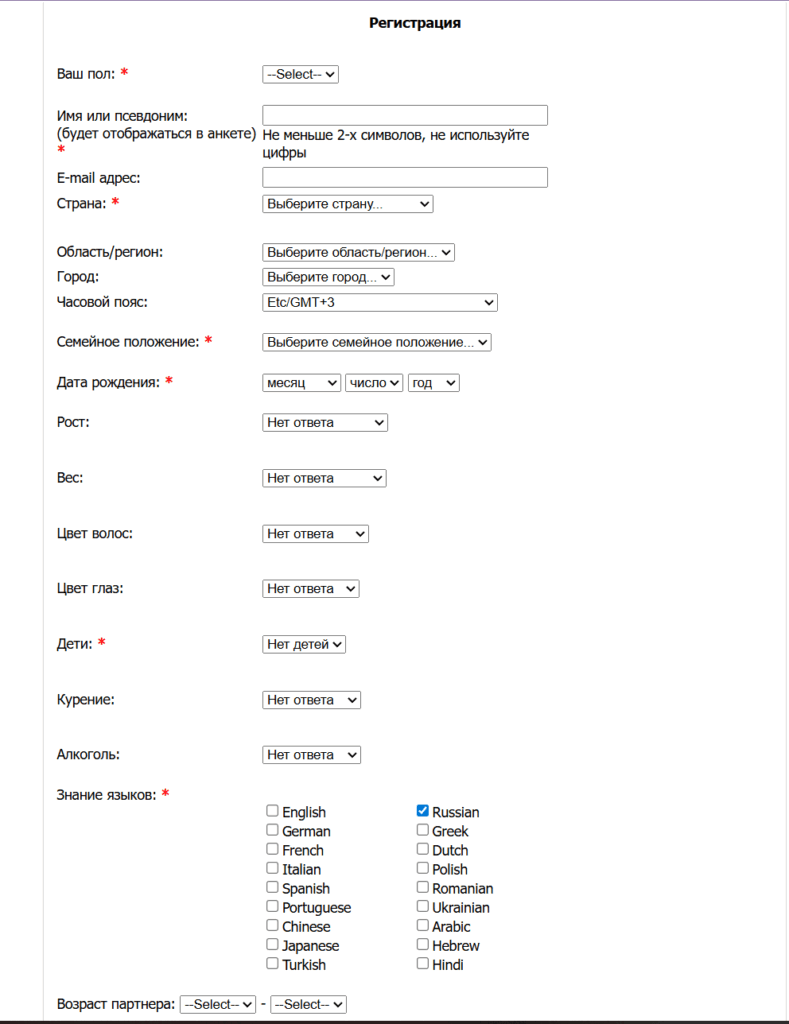Open the first Возраст партнера age dropdown
789x1024 pixels.
click(218, 1004)
